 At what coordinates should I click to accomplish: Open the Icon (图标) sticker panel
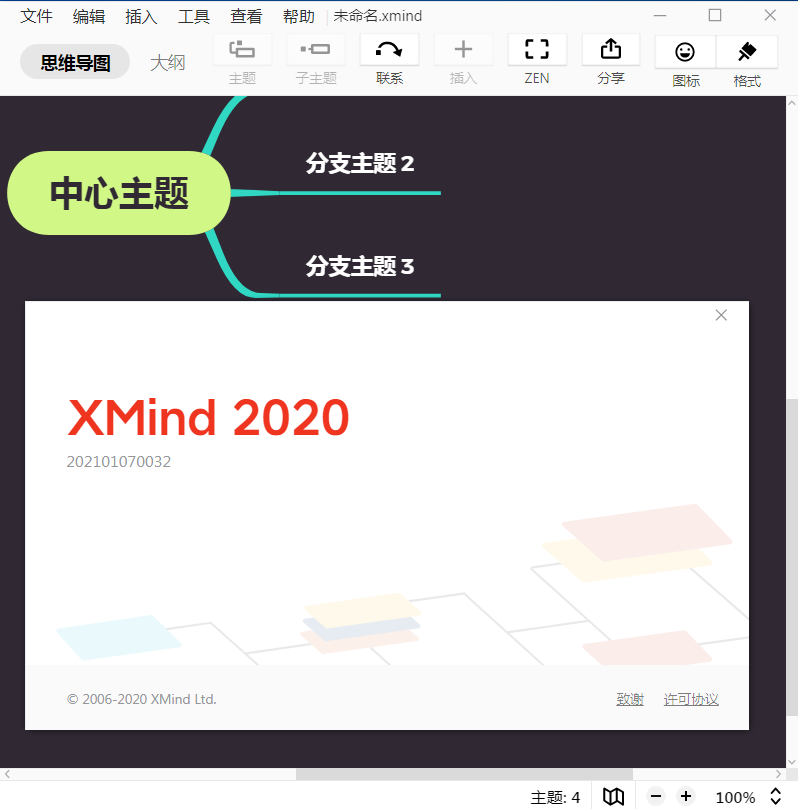685,52
